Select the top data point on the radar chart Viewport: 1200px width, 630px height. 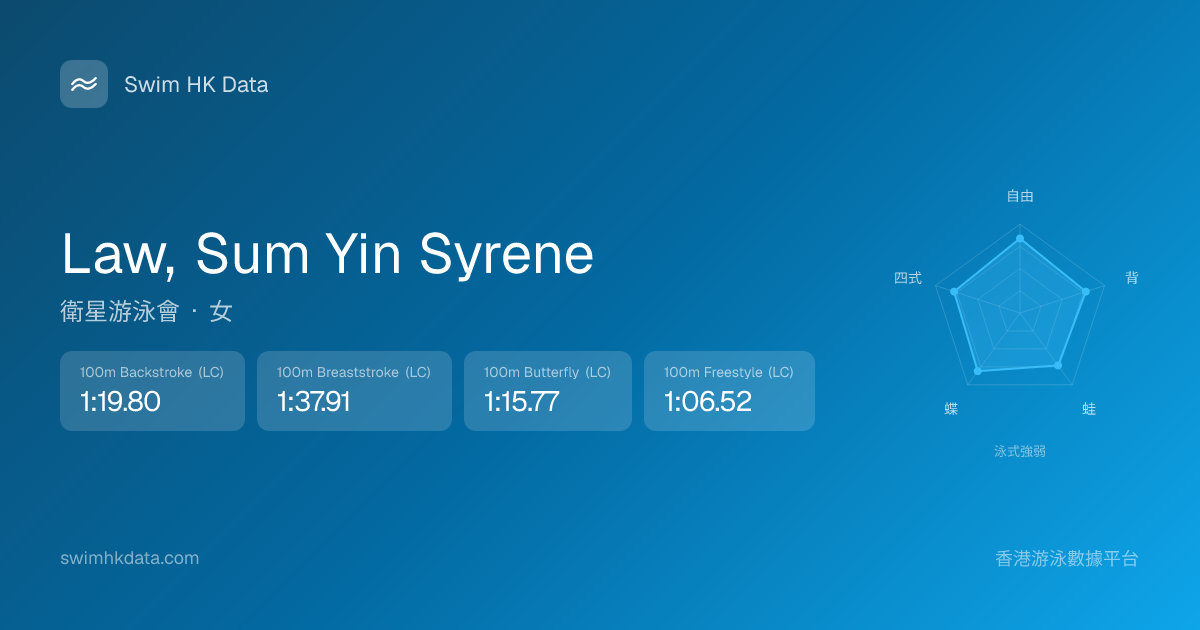click(1020, 238)
